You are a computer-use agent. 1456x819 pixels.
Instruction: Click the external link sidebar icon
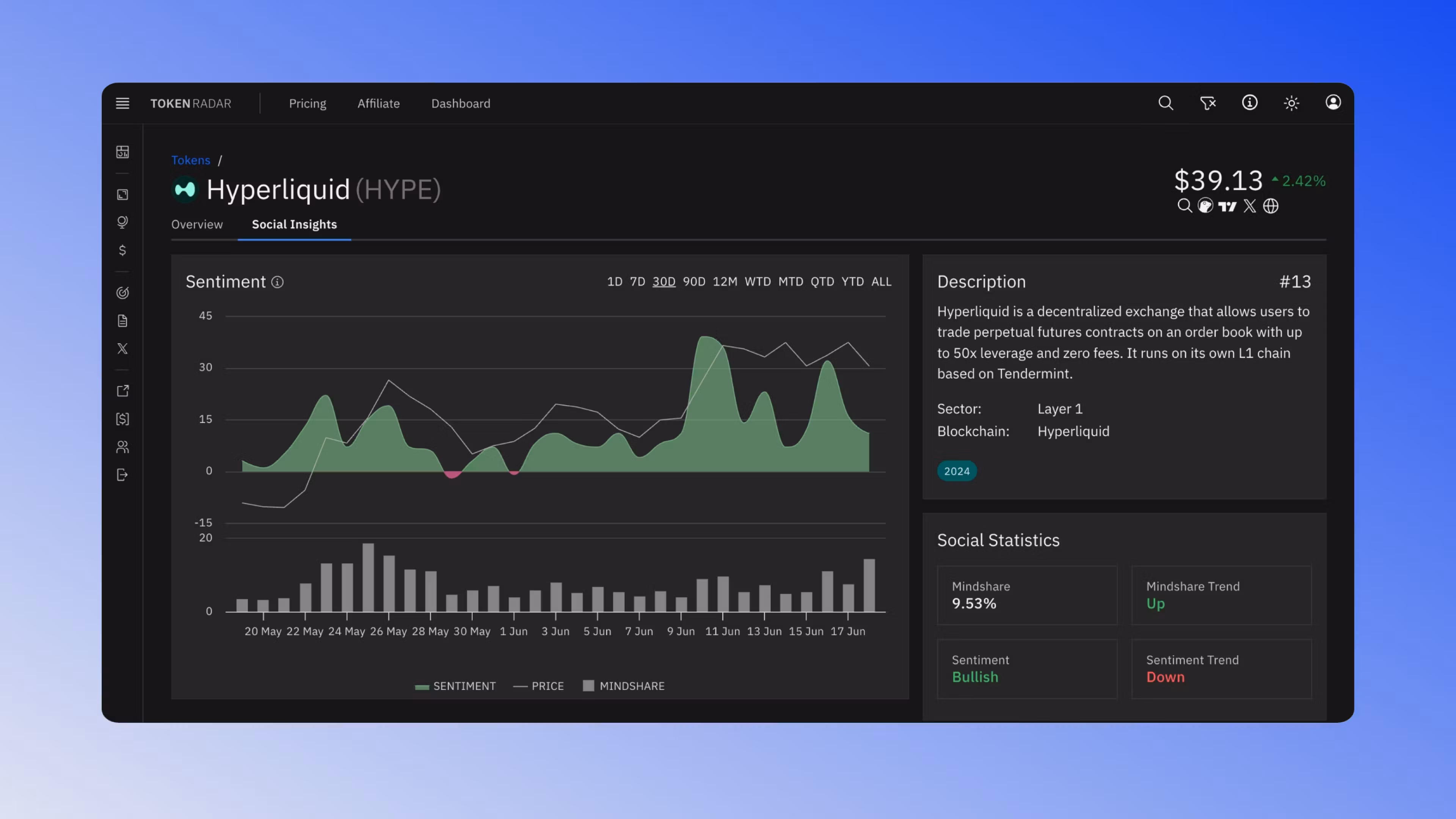[122, 391]
